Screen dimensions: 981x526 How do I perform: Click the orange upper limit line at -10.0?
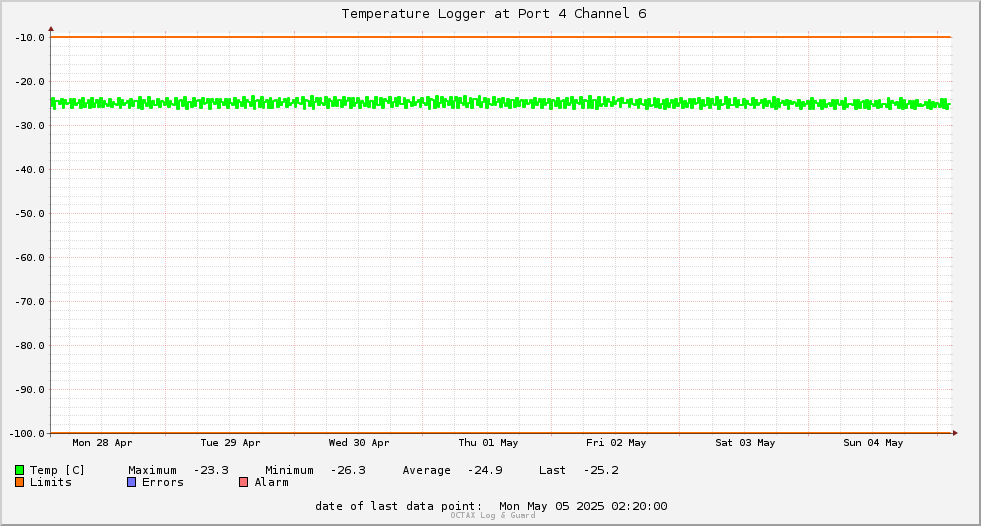pos(501,37)
